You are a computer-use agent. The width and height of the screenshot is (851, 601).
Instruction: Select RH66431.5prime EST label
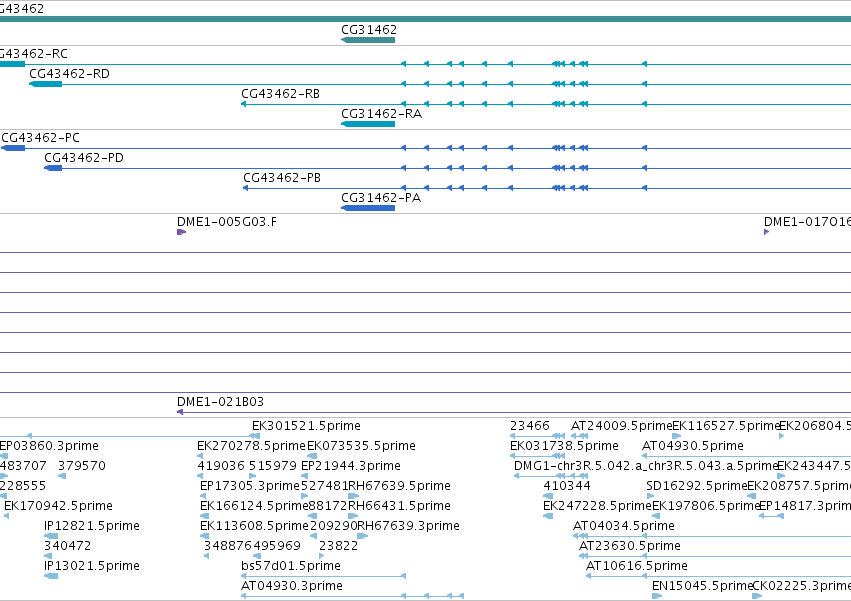pos(399,507)
